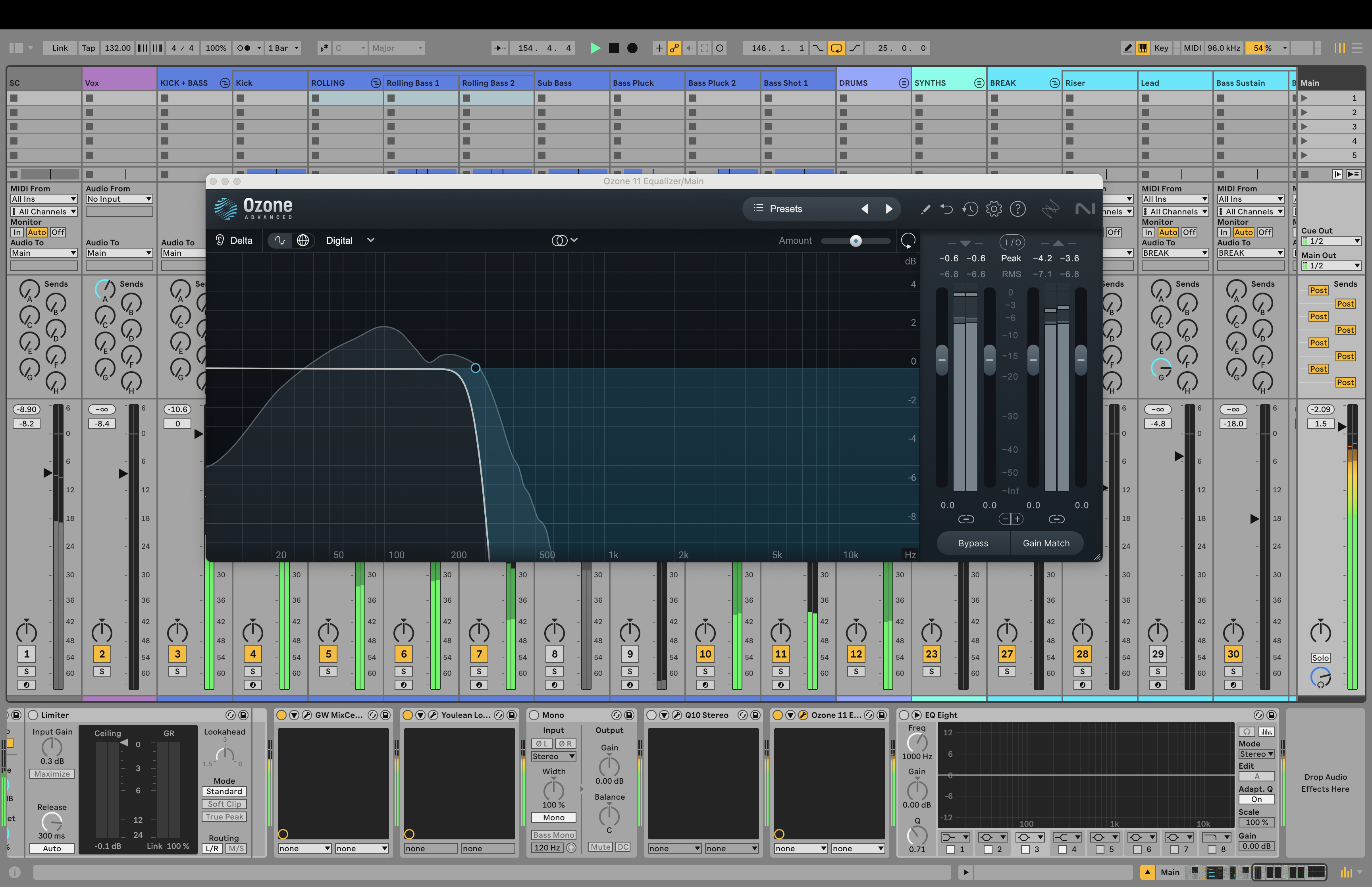Toggle the metronome in the top bar

coord(244,48)
